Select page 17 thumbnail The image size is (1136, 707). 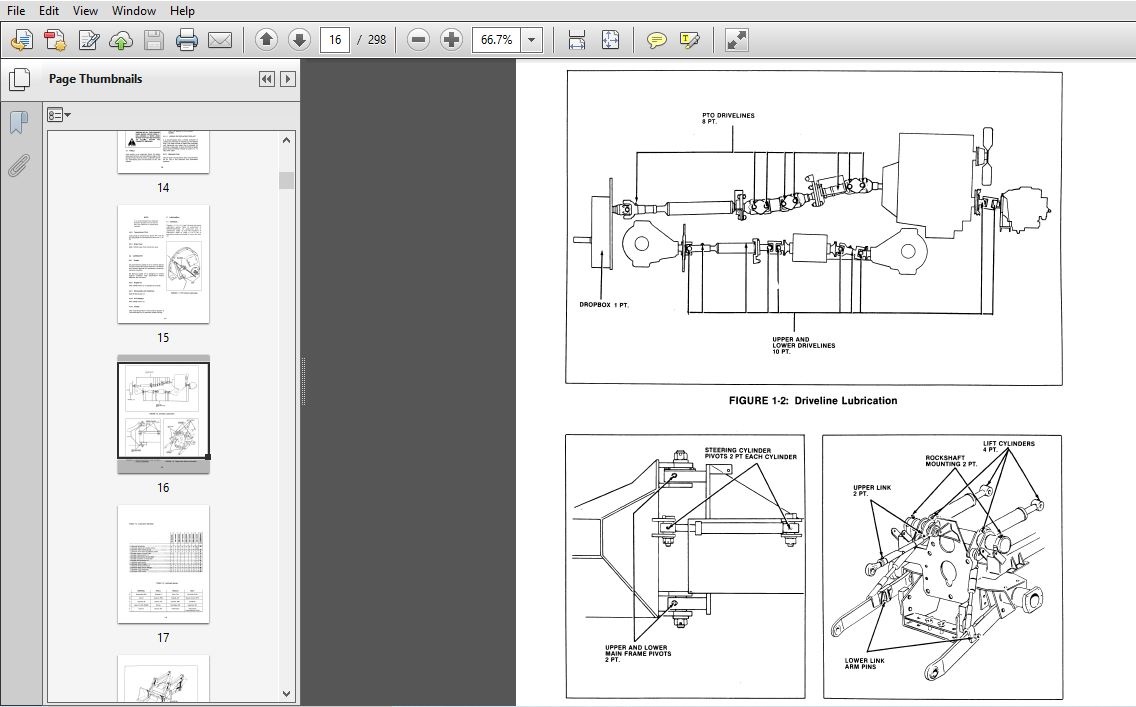[164, 564]
